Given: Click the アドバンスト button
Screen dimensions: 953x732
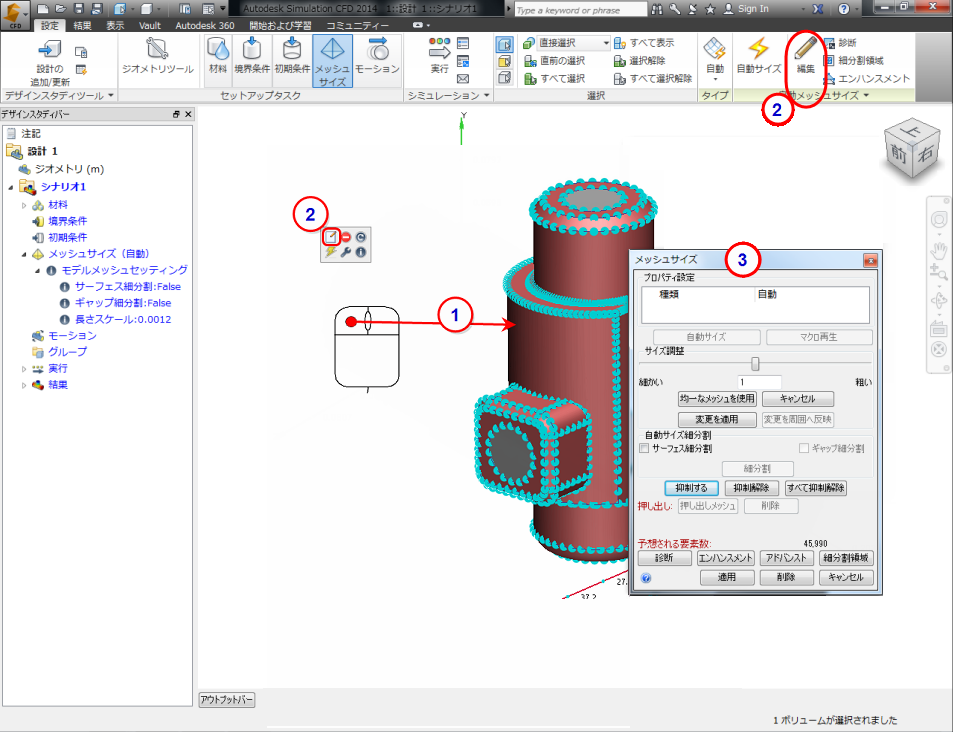Looking at the screenshot, I should (x=786, y=558).
